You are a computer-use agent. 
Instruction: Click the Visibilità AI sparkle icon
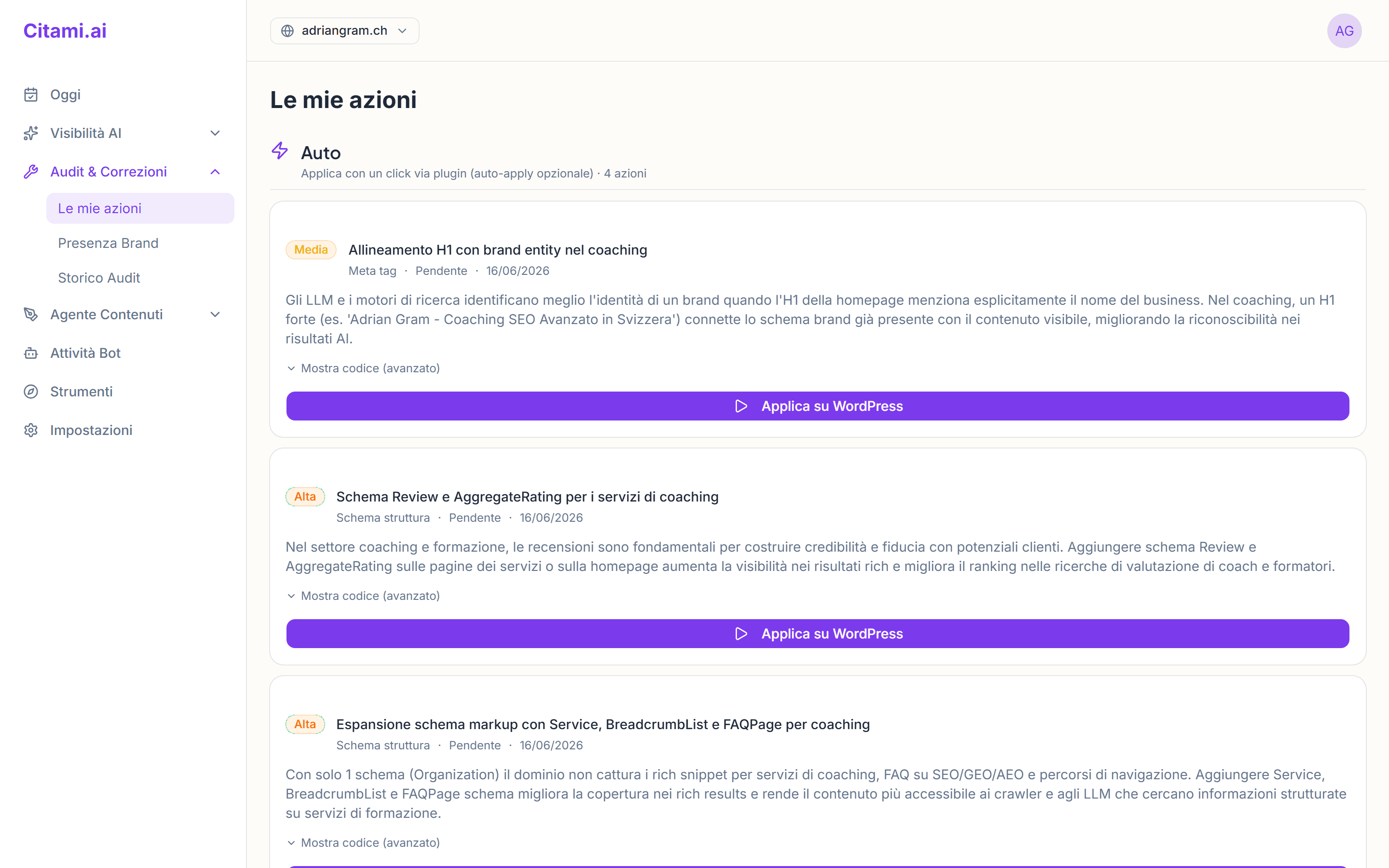click(31, 133)
